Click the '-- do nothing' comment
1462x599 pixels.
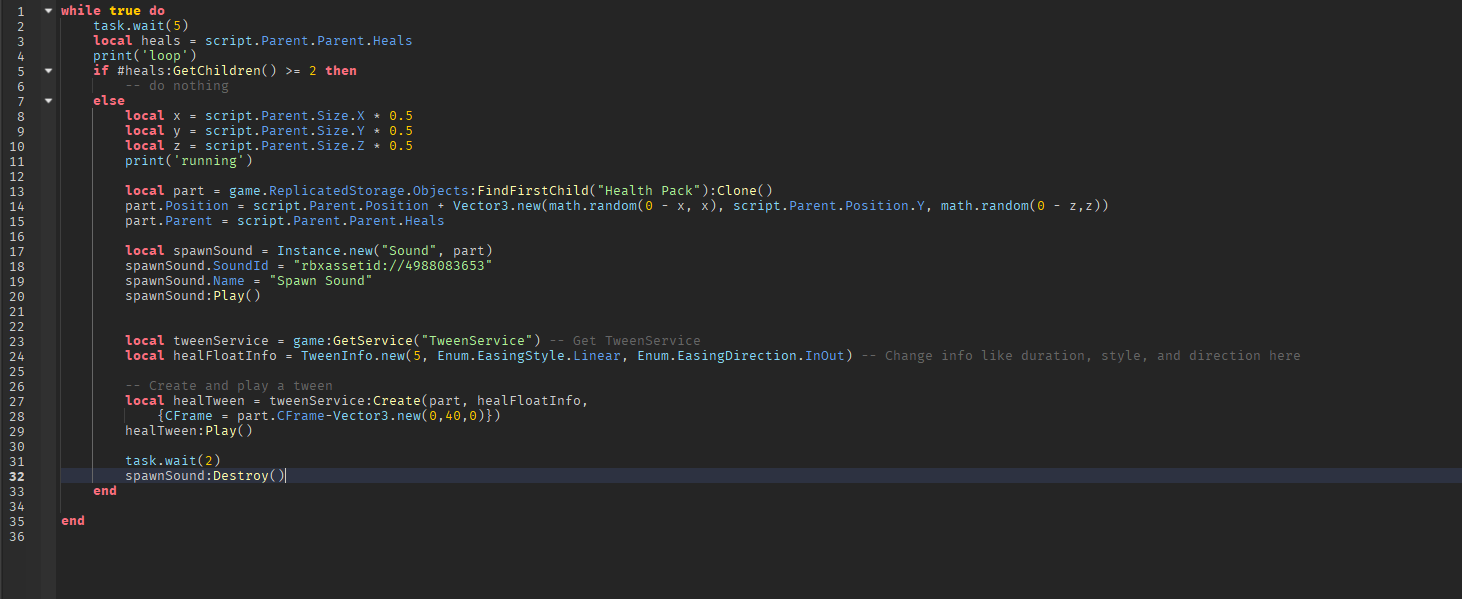(x=177, y=86)
